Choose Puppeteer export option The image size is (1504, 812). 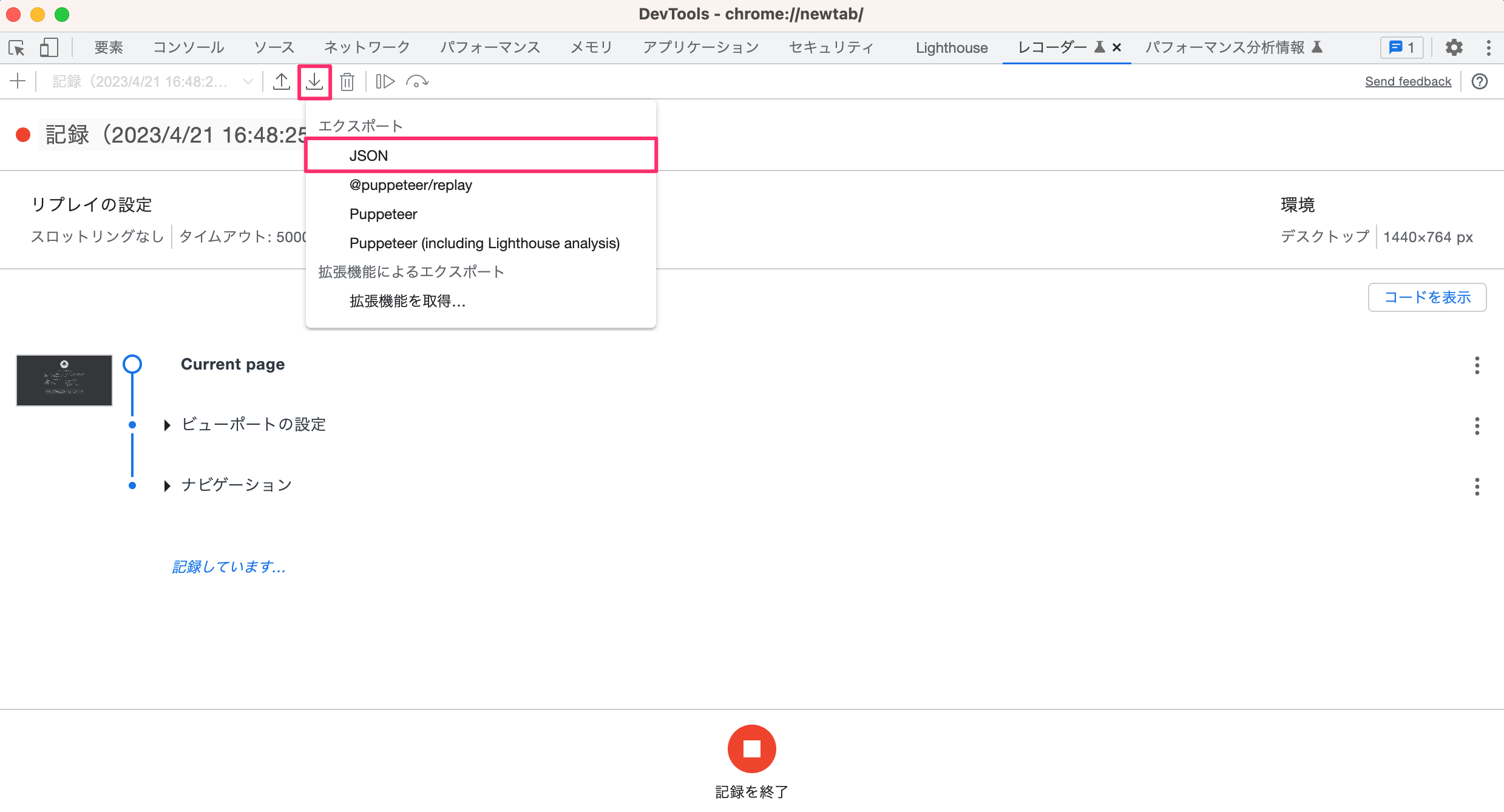point(481,214)
